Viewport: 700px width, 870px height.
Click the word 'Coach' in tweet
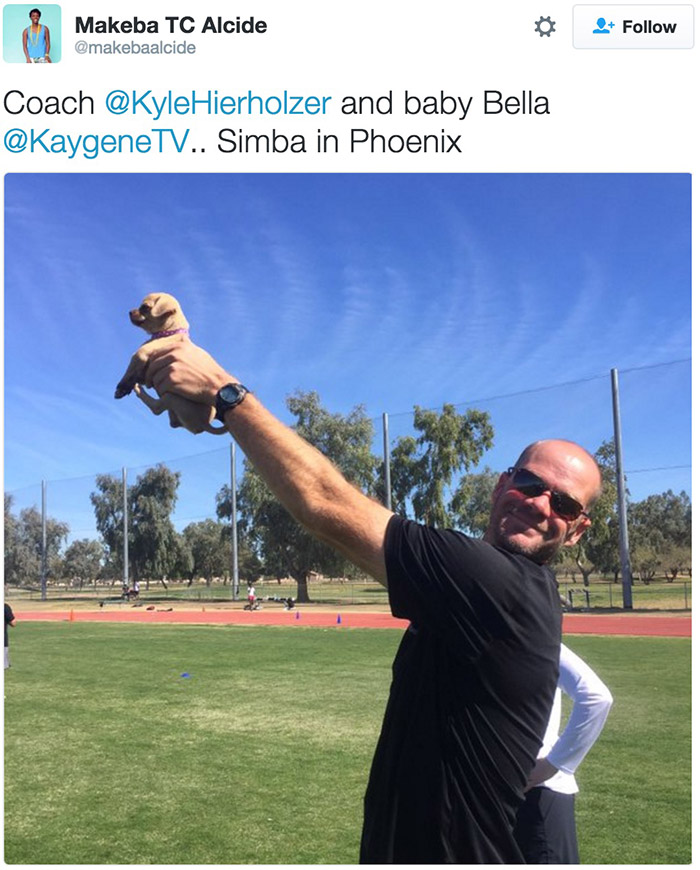tap(49, 103)
